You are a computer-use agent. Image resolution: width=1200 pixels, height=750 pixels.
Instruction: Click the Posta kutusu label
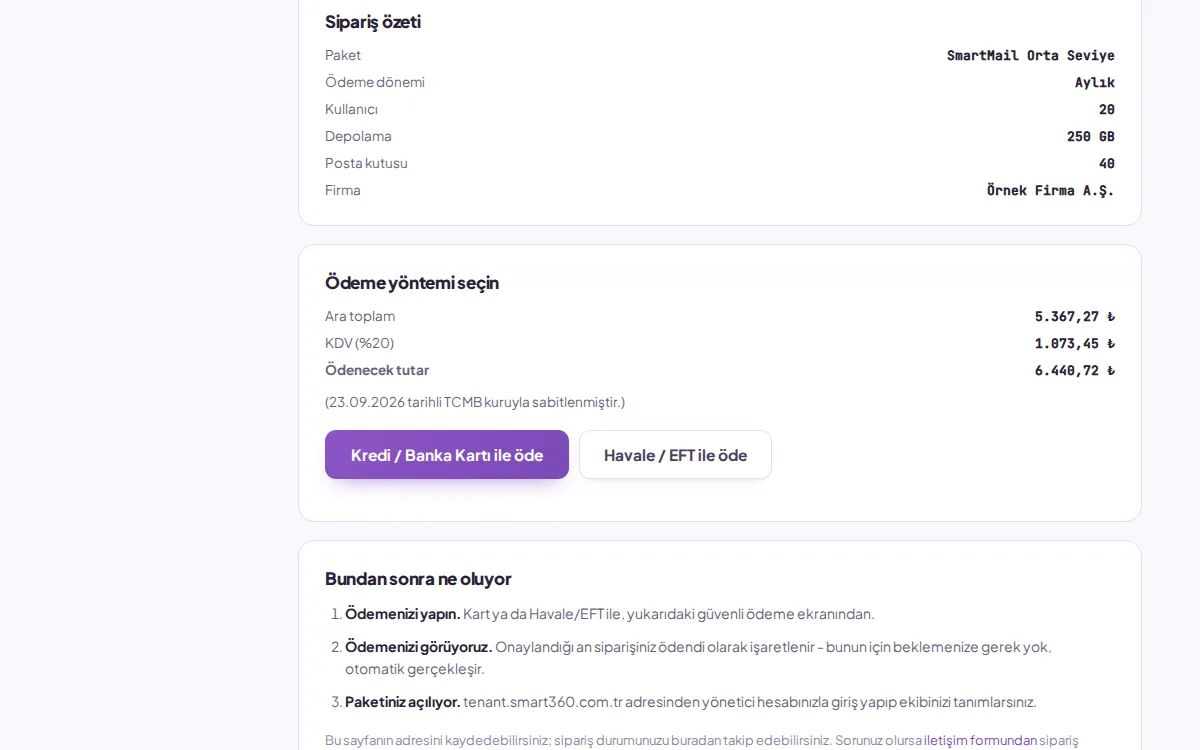click(366, 163)
